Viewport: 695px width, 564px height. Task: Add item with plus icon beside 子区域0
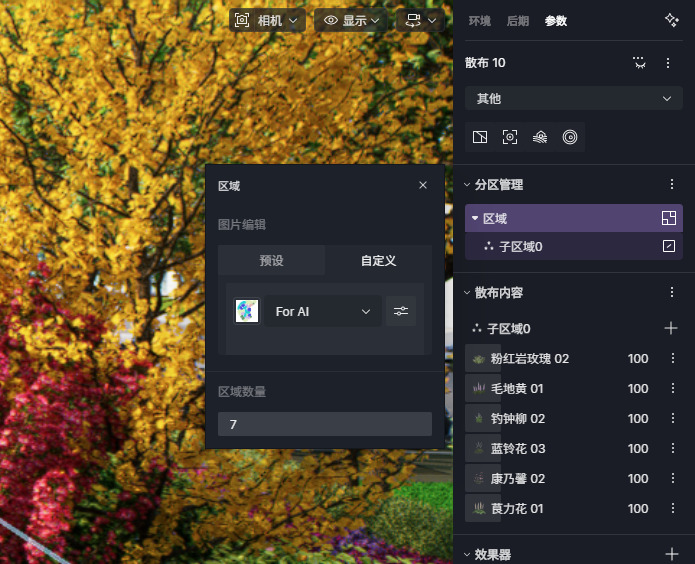click(x=671, y=328)
